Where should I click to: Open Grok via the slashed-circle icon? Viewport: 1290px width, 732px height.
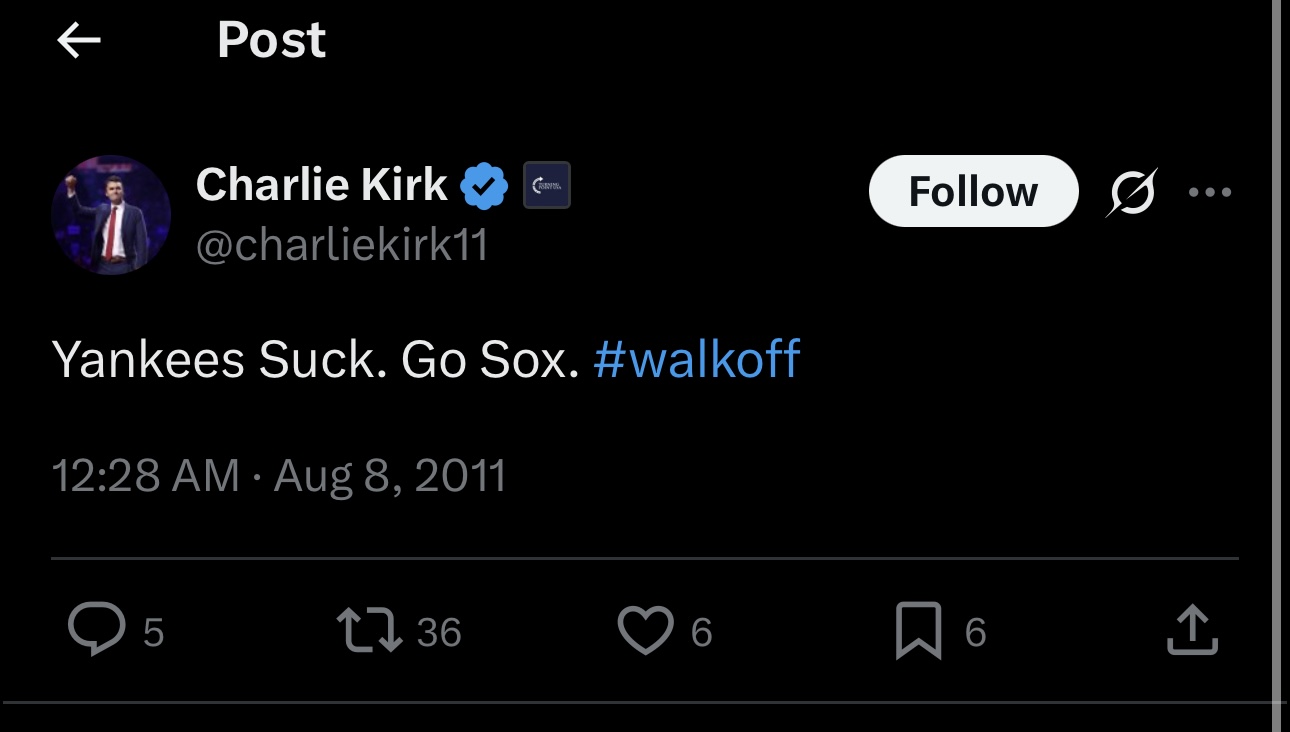click(x=1131, y=191)
